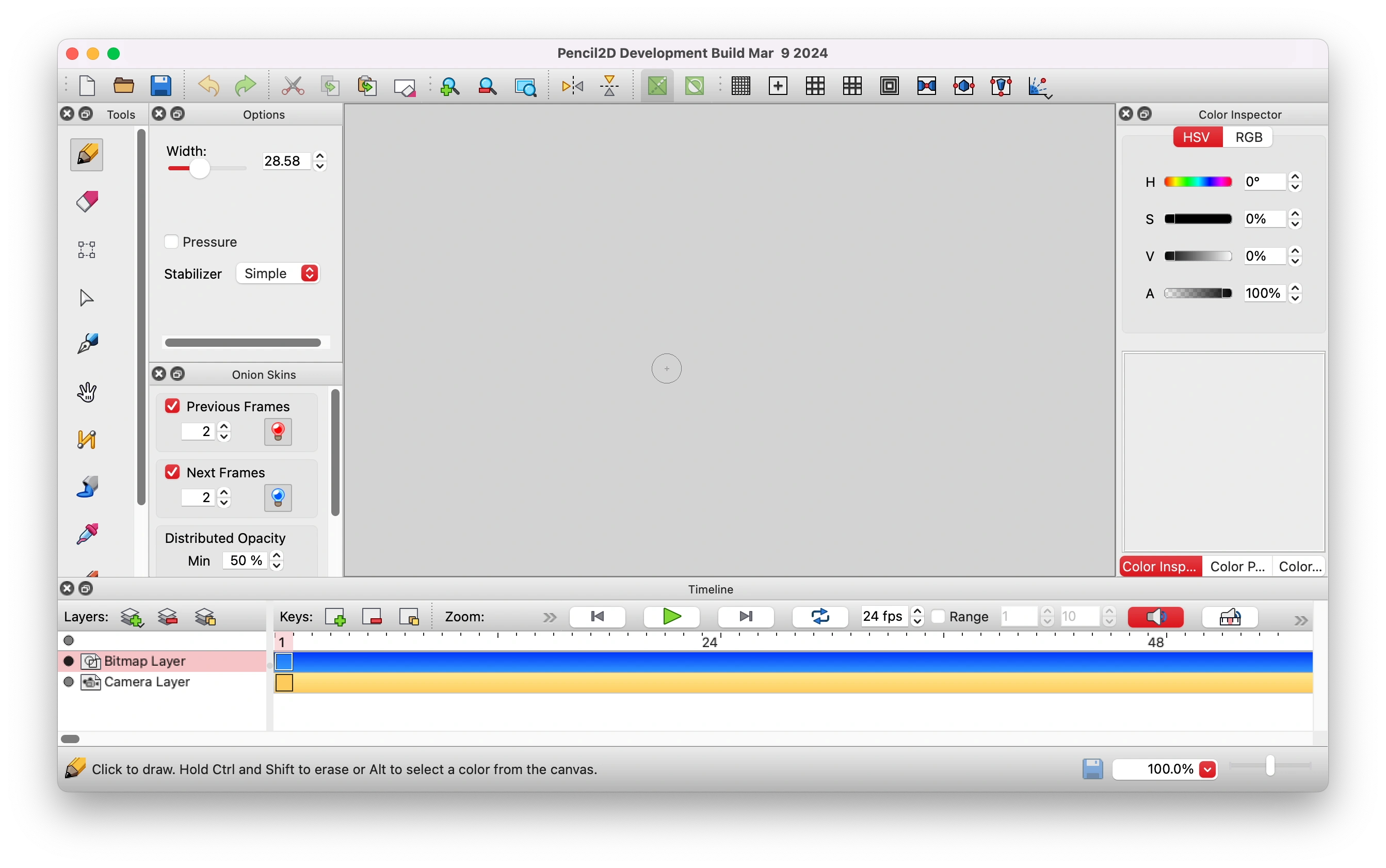Select the Eraser tool
This screenshot has width=1386, height=868.
[x=87, y=202]
